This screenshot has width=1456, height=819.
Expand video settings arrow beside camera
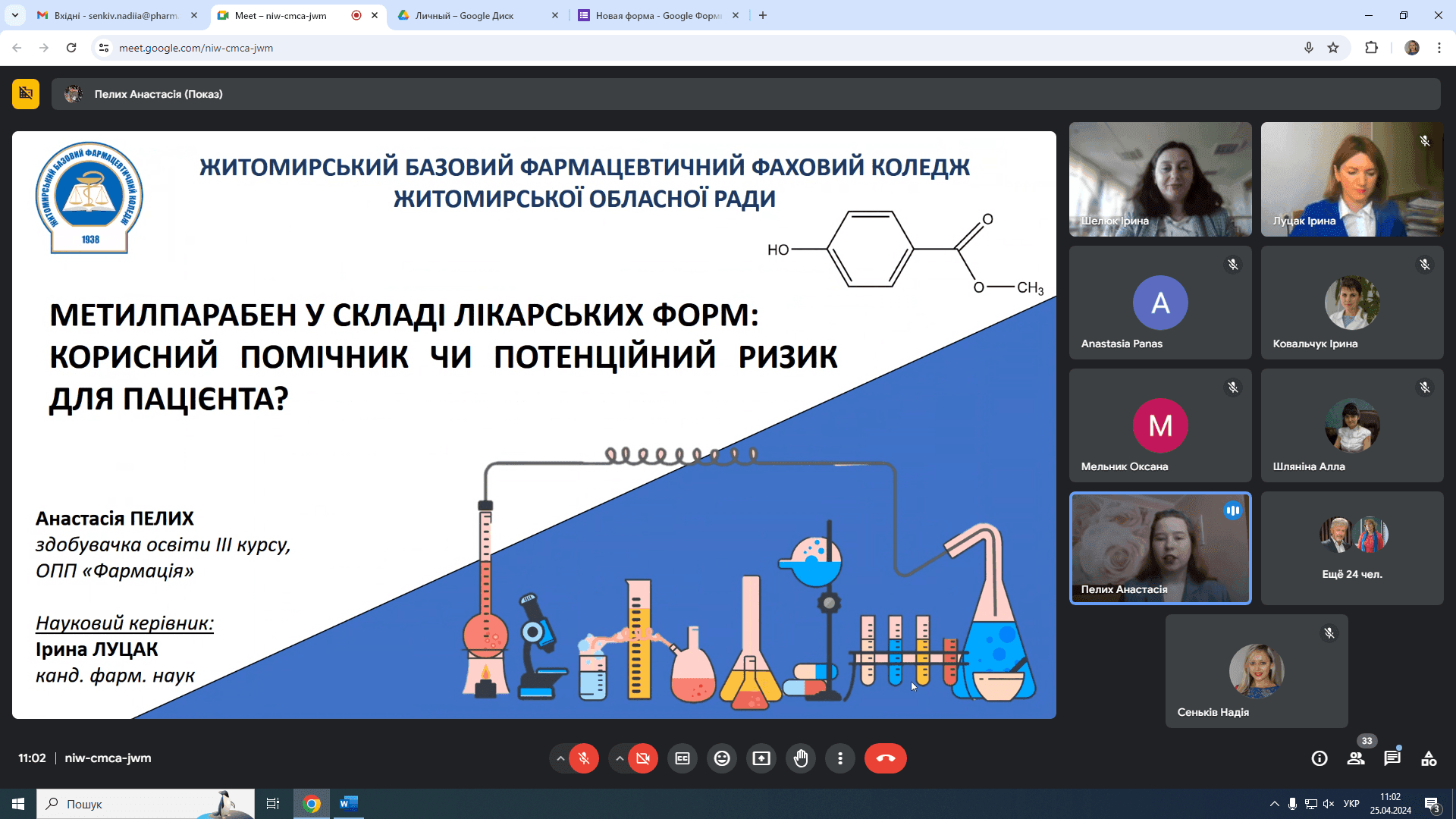pyautogui.click(x=620, y=758)
